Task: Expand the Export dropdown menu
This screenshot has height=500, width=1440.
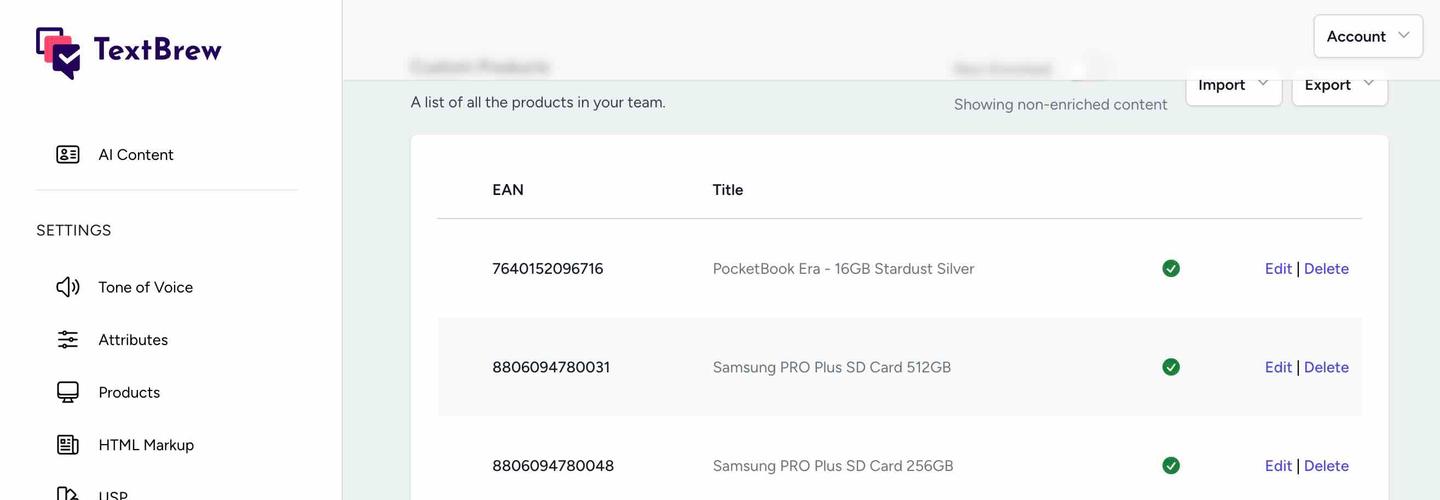Action: click(1339, 85)
